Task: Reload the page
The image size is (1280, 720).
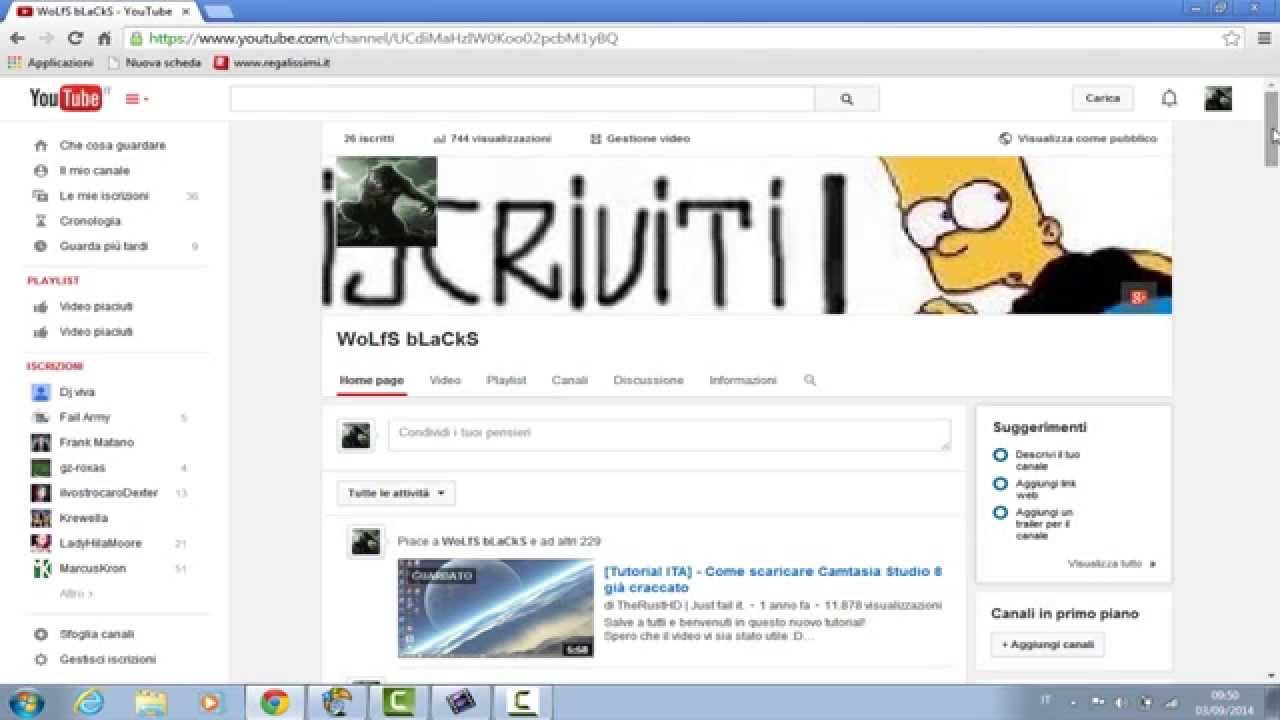Action: point(75,38)
